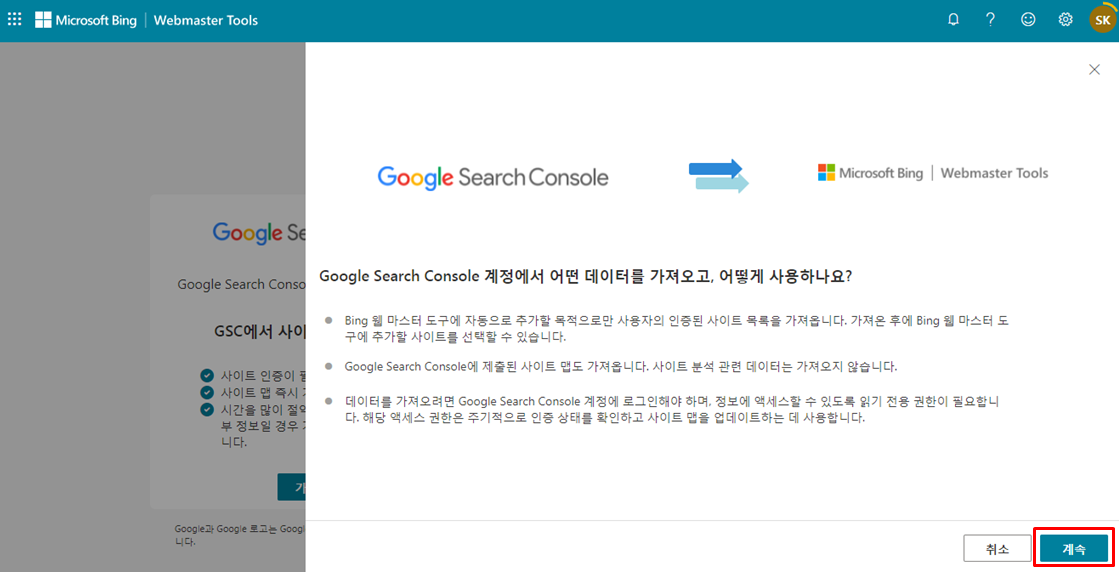The height and width of the screenshot is (572, 1119).
Task: Click the Google logo in background card
Action: (x=258, y=233)
